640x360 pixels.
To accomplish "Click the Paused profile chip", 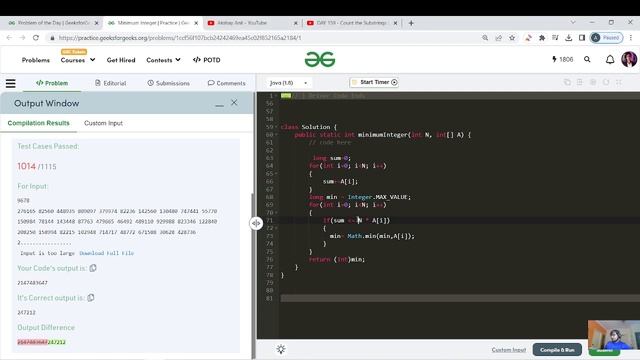I will click(x=607, y=38).
